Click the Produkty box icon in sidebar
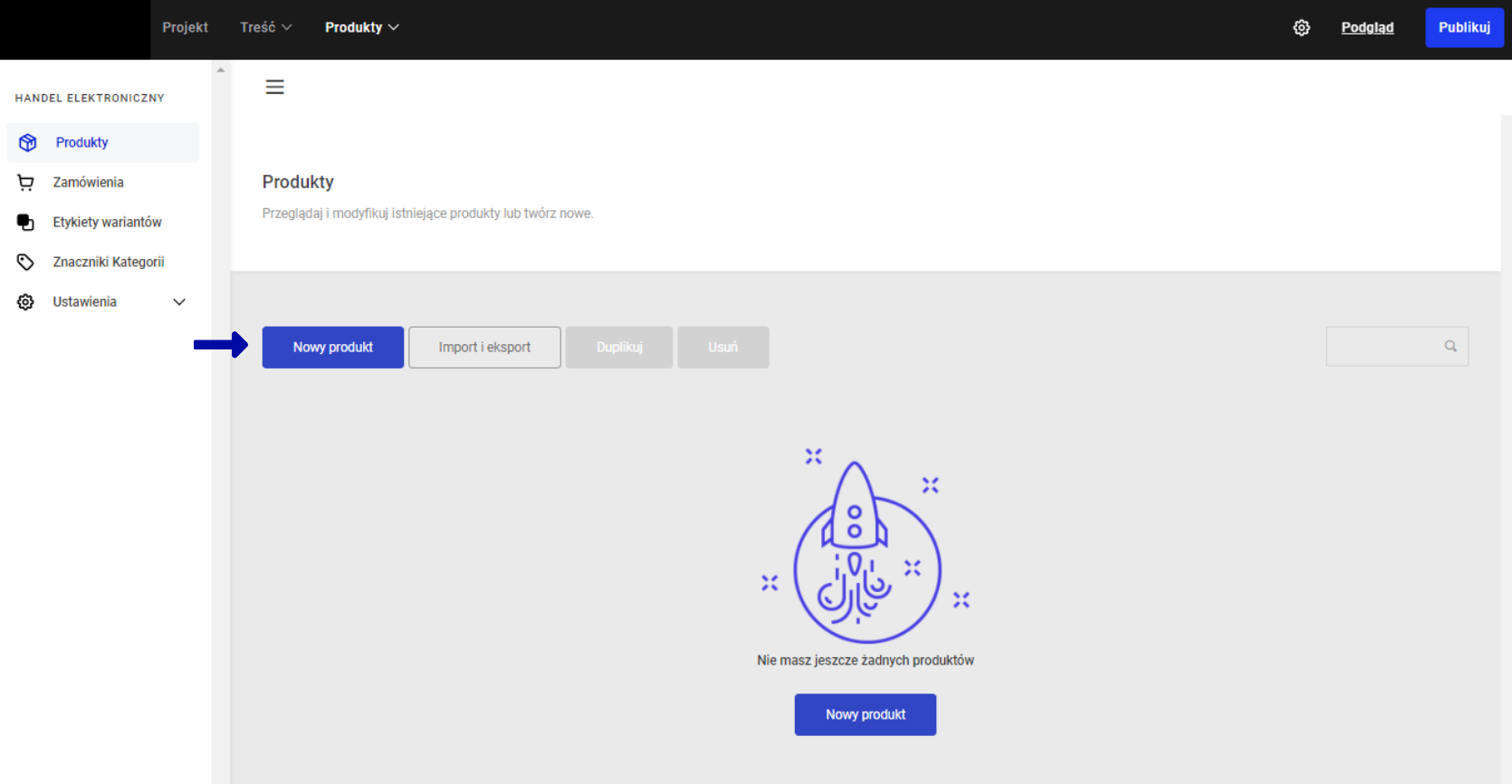The image size is (1512, 784). click(27, 143)
